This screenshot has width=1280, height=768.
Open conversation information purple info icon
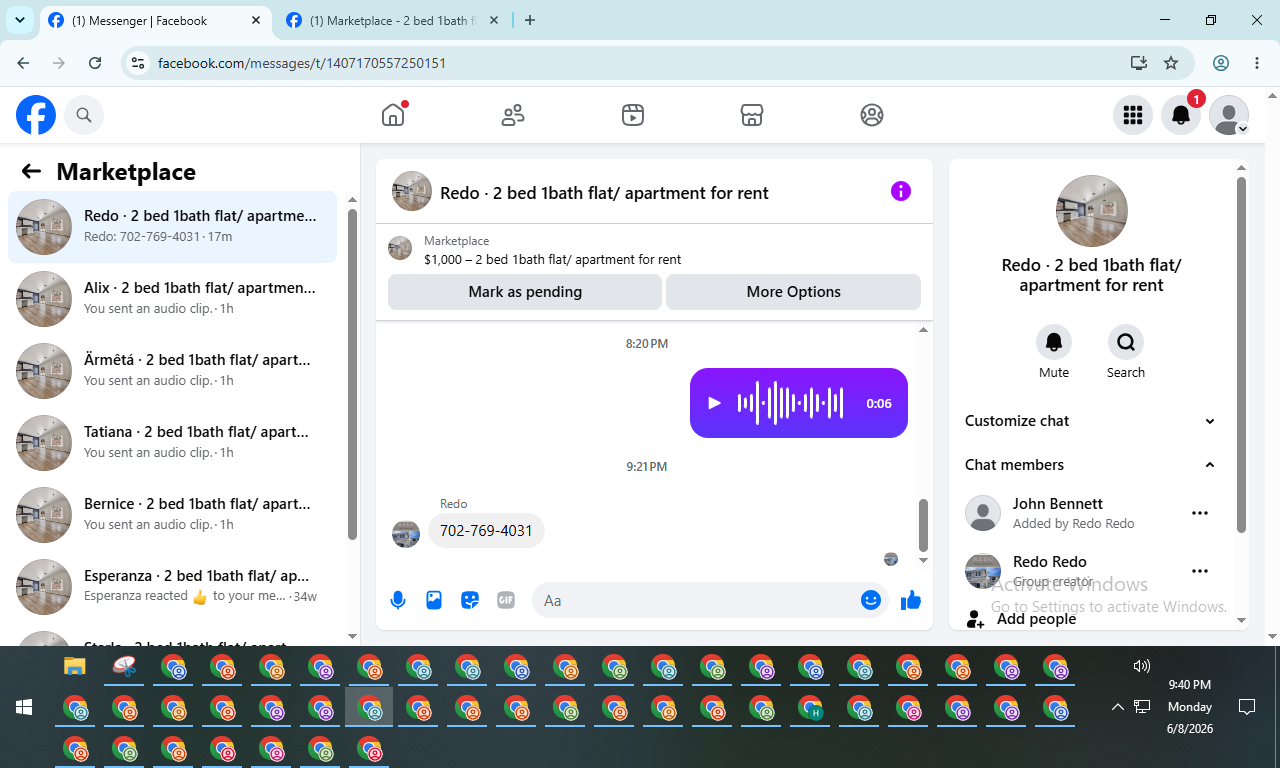[901, 191]
